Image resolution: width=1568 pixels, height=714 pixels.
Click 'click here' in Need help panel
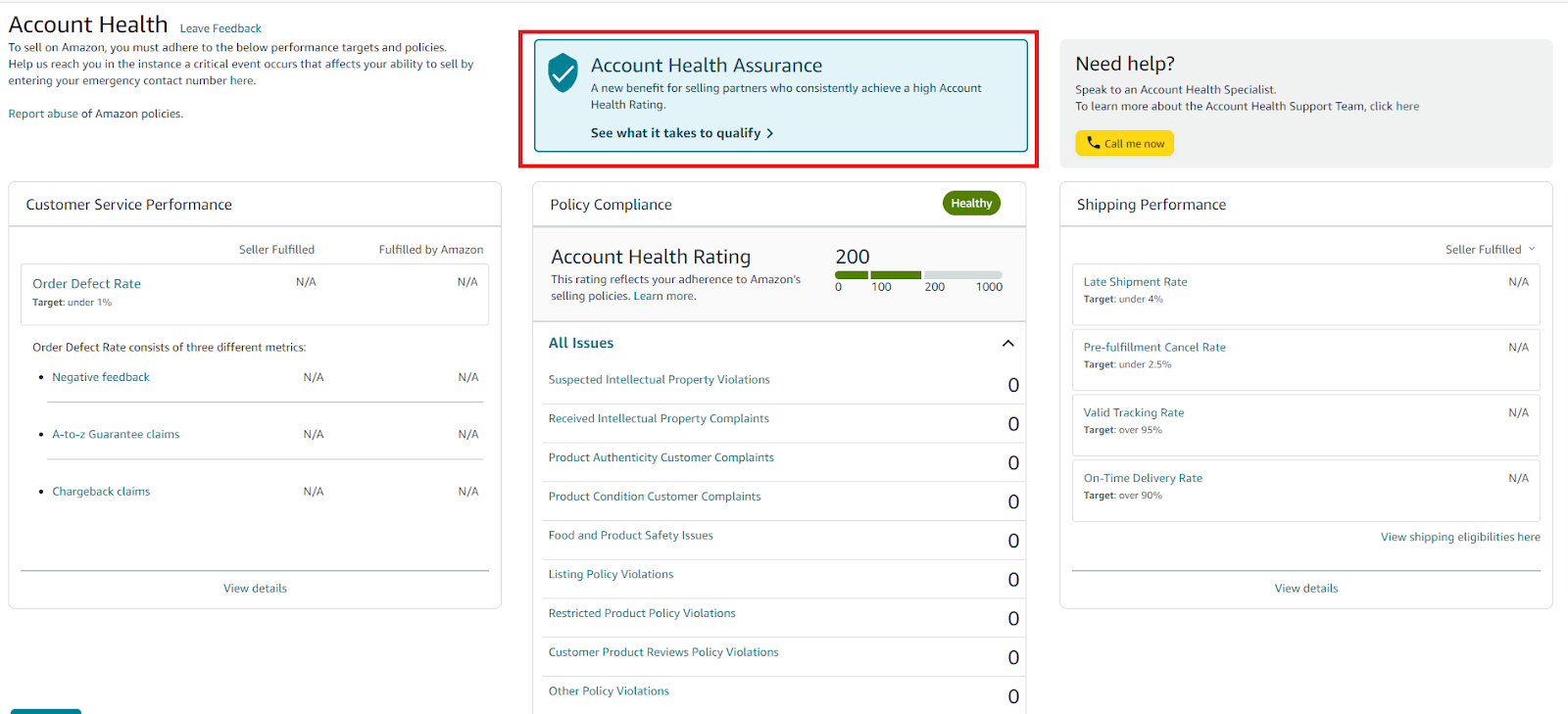click(x=1407, y=107)
